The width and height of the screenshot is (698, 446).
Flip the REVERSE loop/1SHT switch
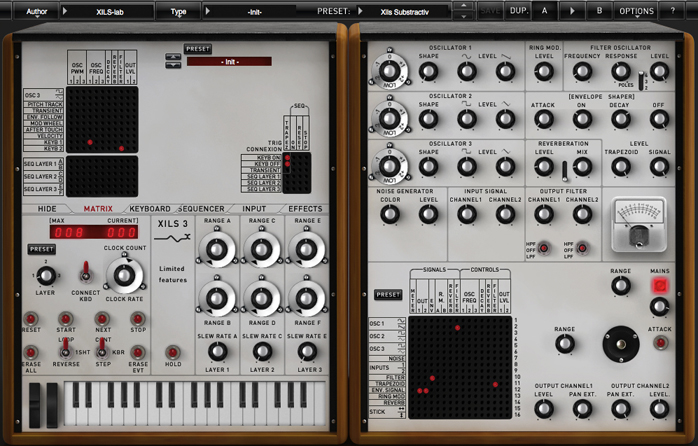65,348
